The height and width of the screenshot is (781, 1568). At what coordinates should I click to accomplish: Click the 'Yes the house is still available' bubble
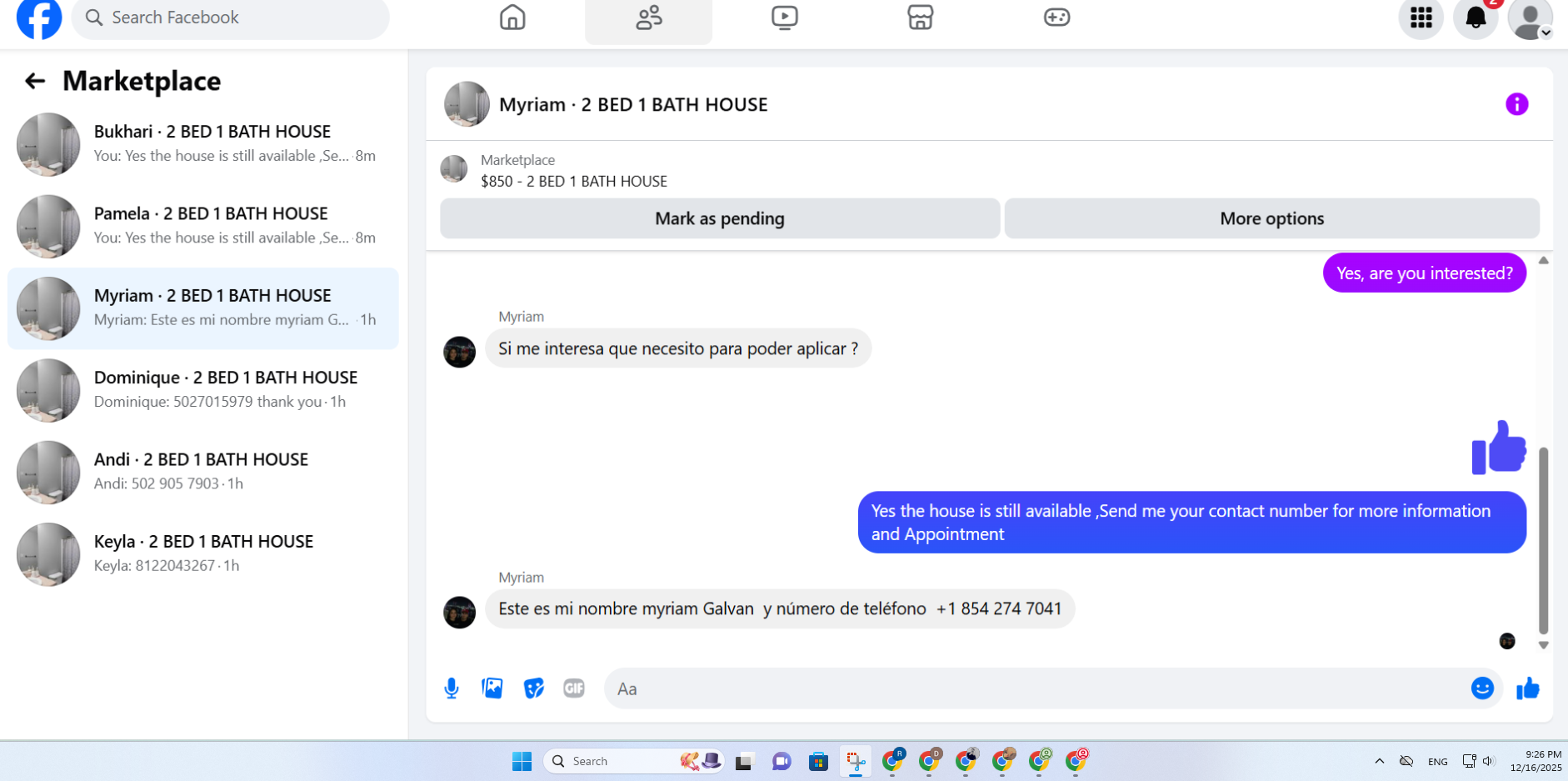click(x=1191, y=523)
